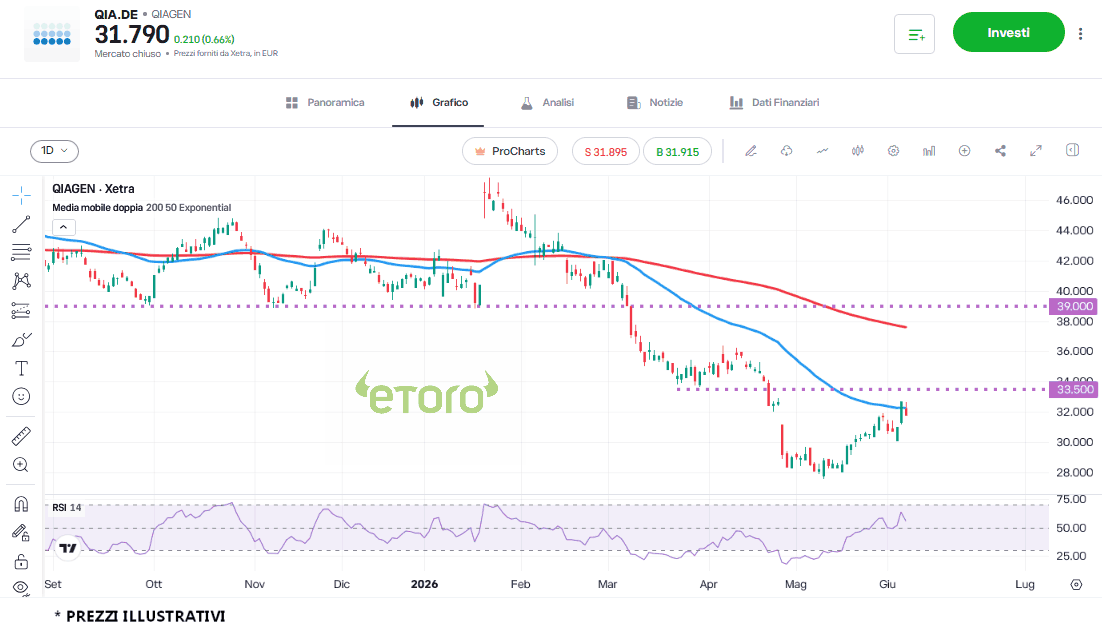Open the drawing pencil tool in chart toolbar

pyautogui.click(x=751, y=150)
